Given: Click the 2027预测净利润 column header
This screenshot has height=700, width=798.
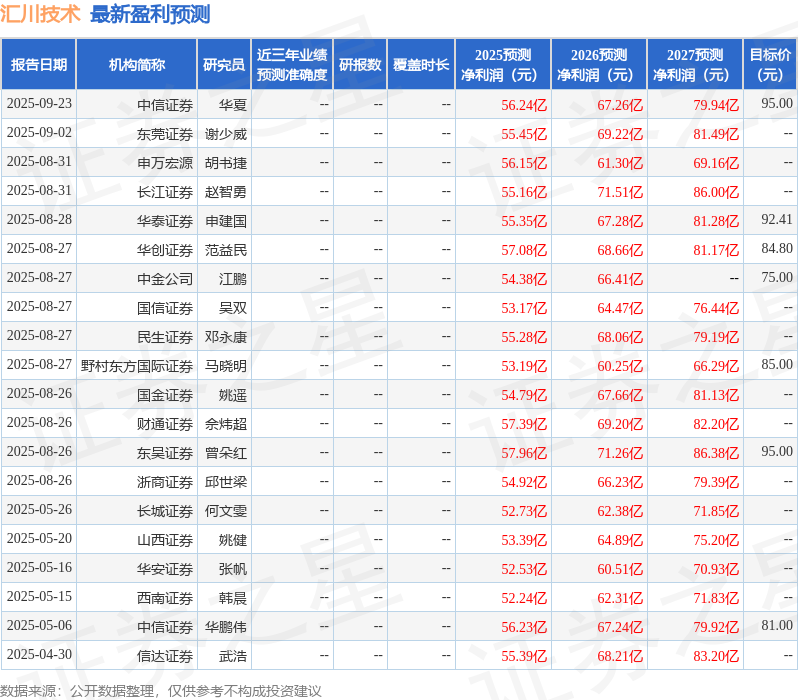Looking at the screenshot, I should click(x=695, y=65).
